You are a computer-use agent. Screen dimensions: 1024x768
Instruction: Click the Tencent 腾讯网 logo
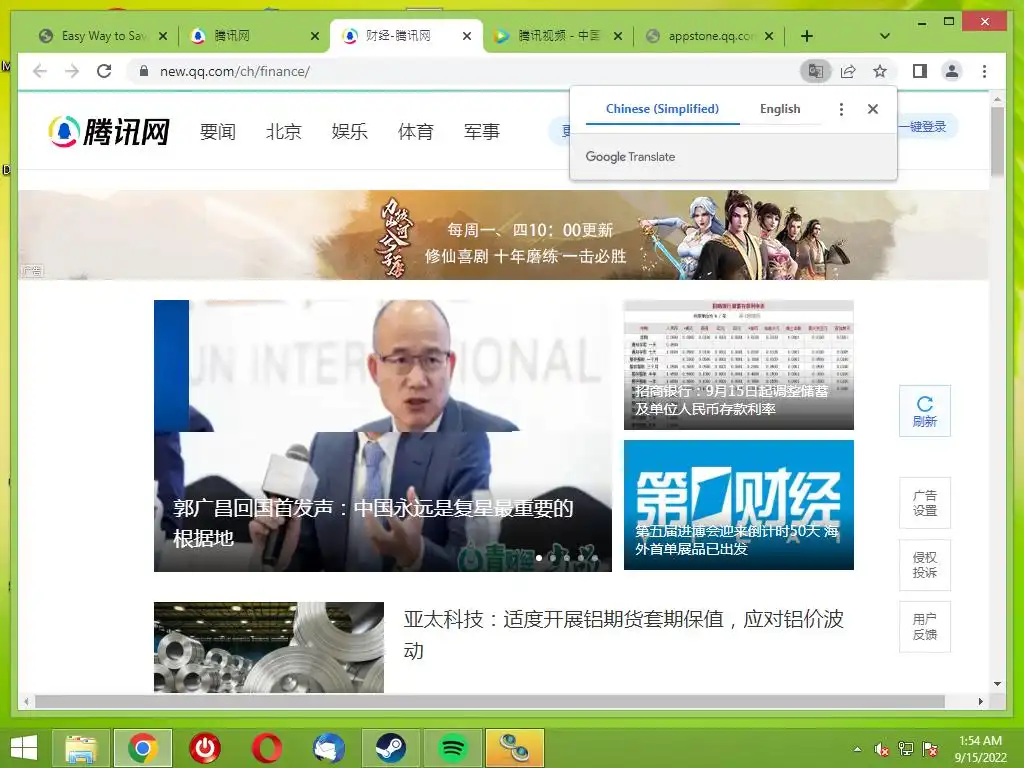tap(109, 131)
